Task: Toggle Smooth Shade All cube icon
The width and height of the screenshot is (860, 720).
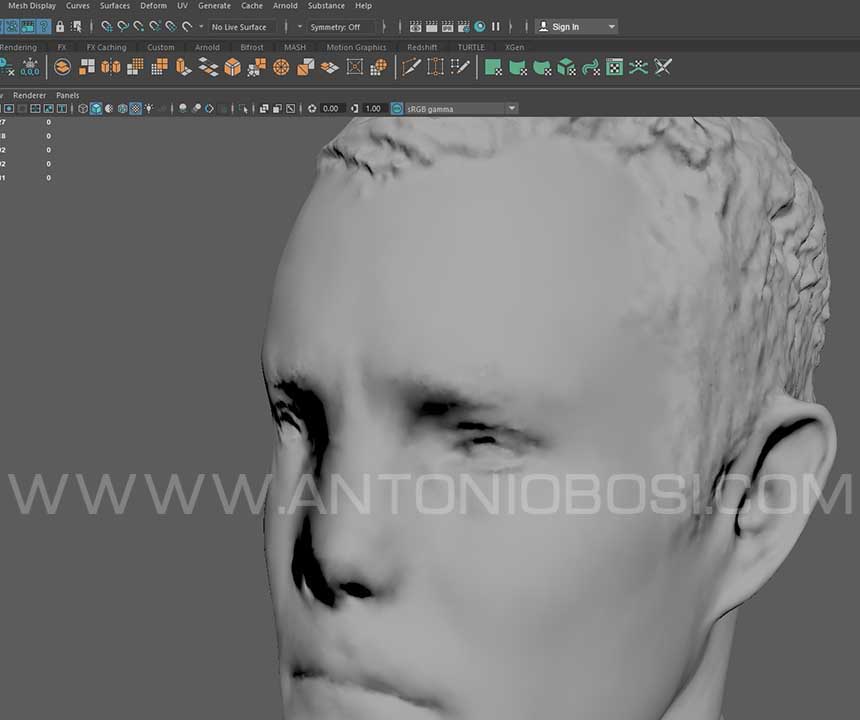Action: 96,109
